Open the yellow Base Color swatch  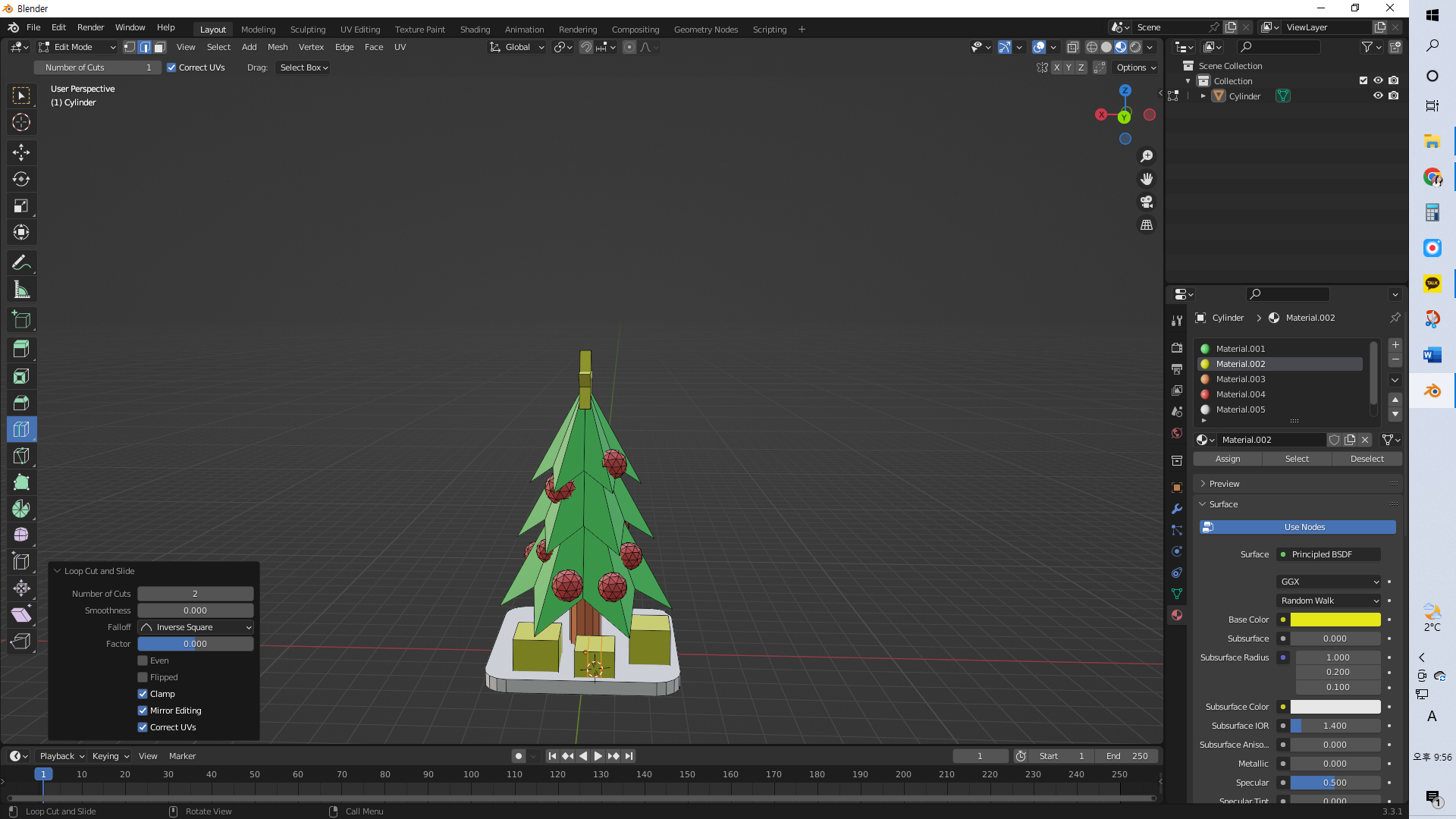[x=1335, y=620]
